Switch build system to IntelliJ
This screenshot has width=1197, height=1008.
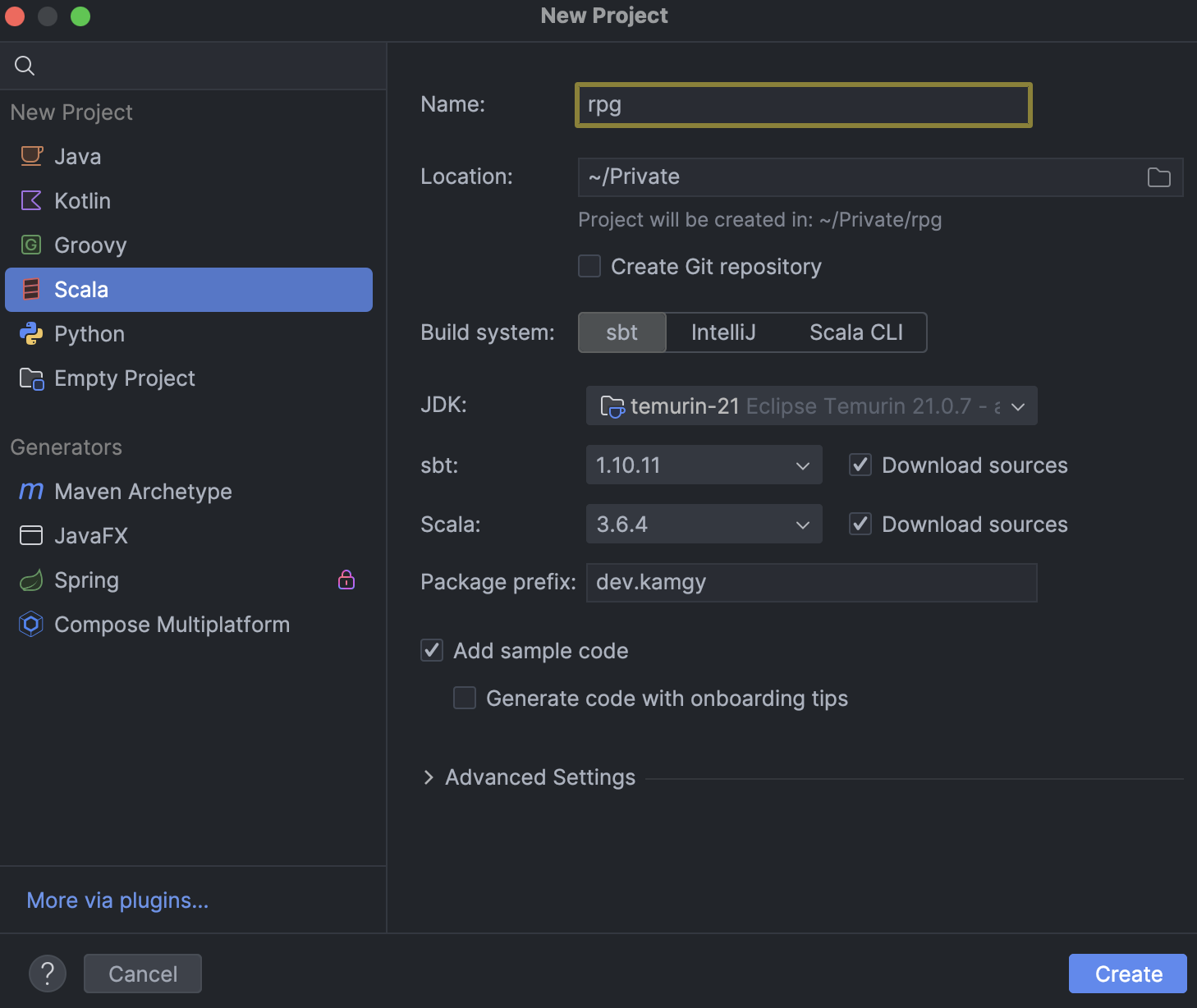[x=722, y=332]
